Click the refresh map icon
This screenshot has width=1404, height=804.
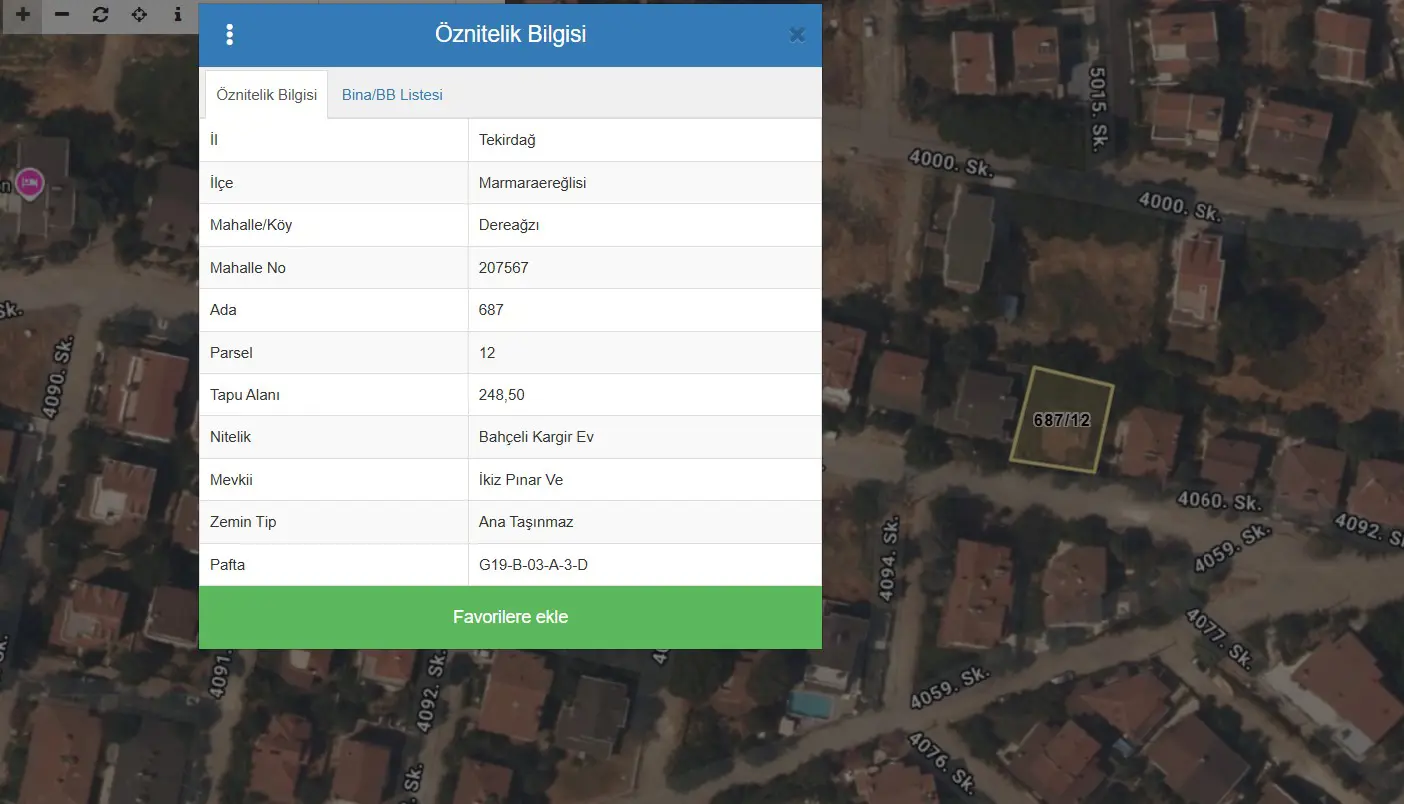pos(100,15)
